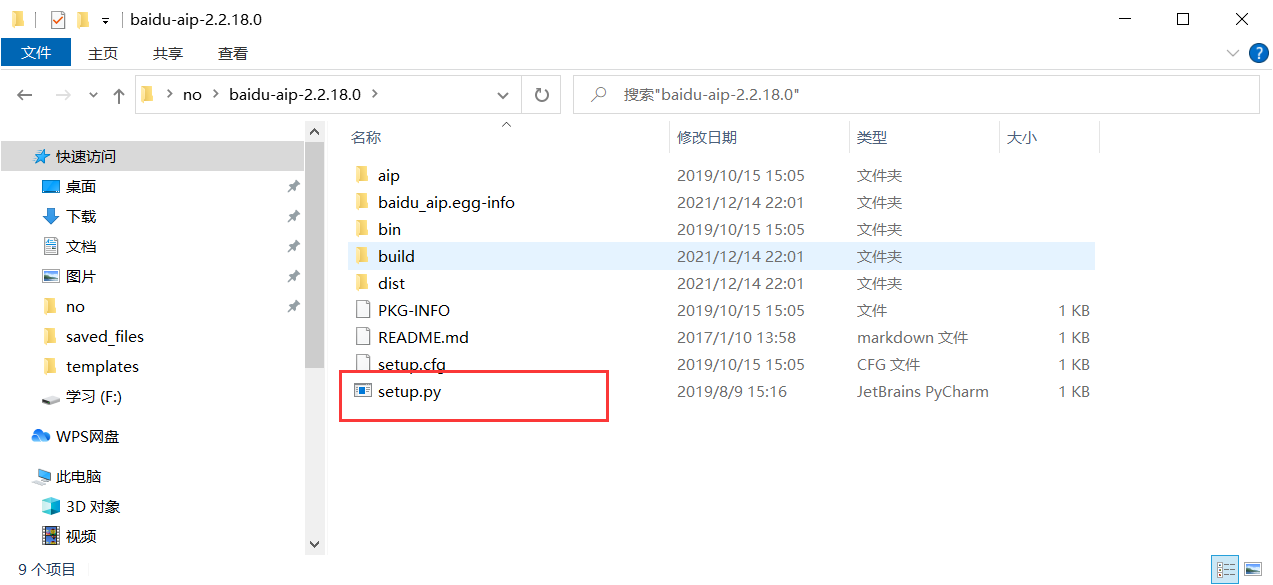Expand the chevron after baidu-aip-2.2.18.0 breadcrumb

pos(375,95)
